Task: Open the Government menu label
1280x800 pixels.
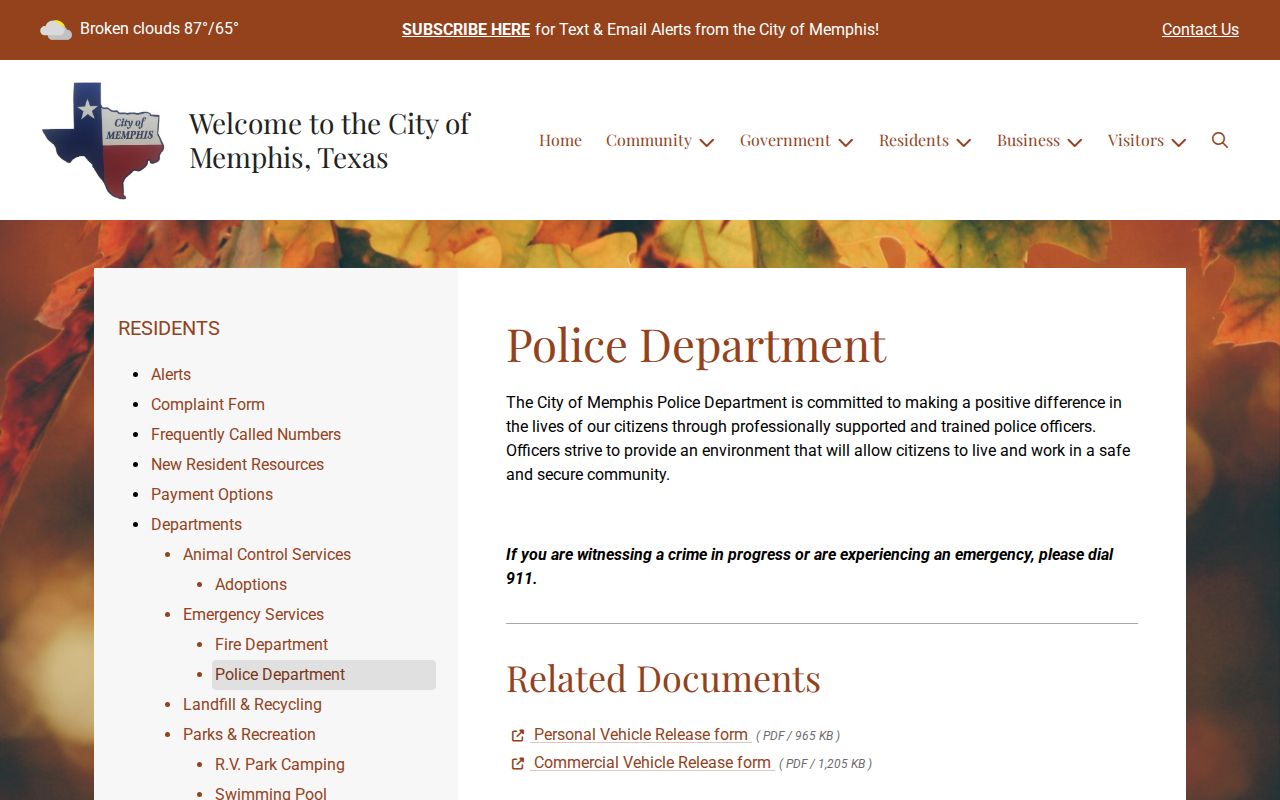Action: click(785, 140)
